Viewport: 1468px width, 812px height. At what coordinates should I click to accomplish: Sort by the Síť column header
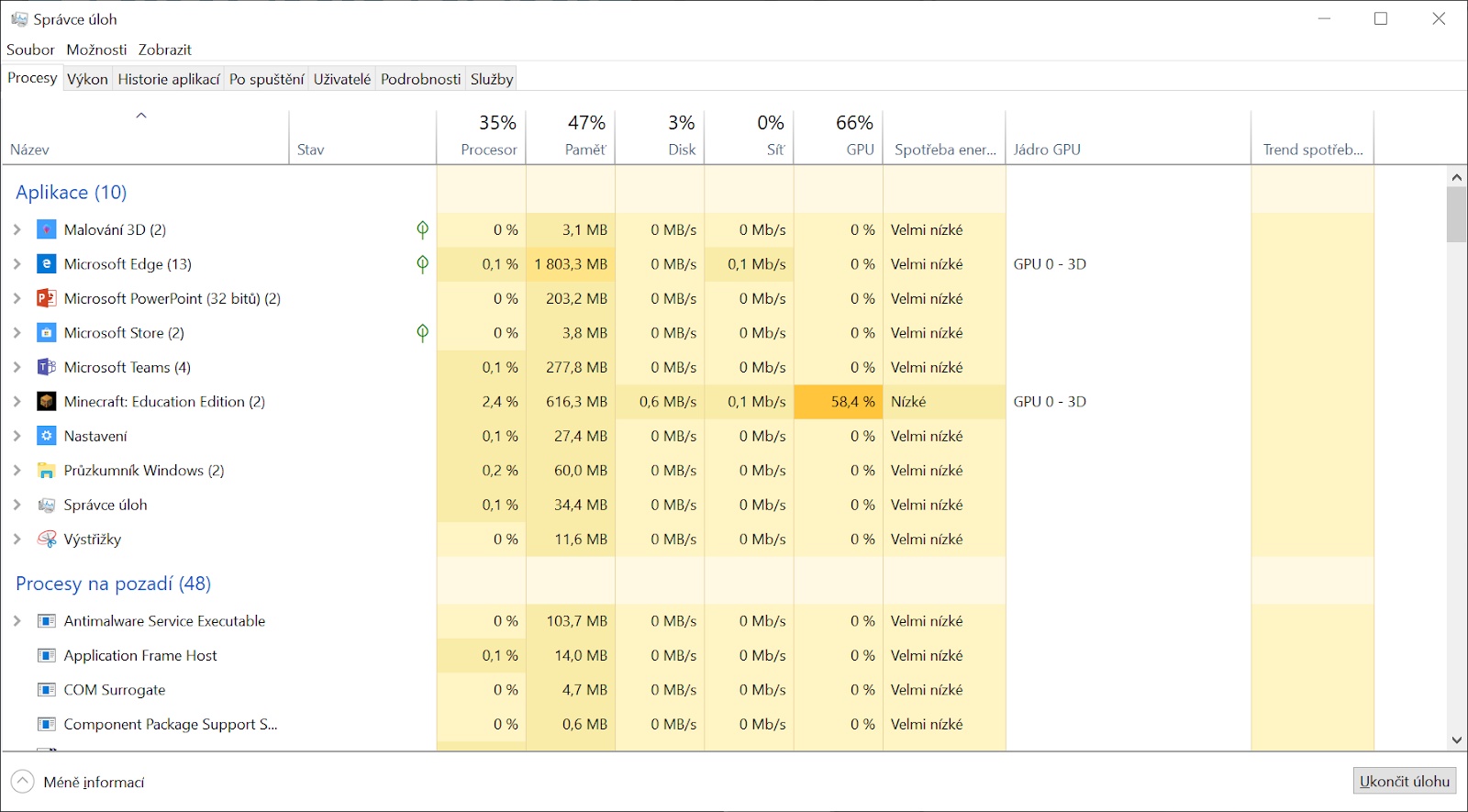click(749, 137)
